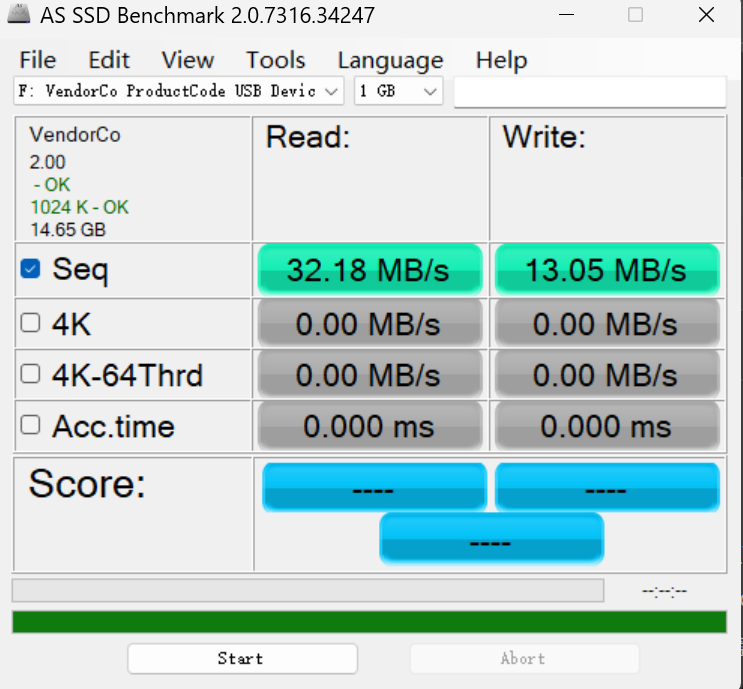The image size is (743, 689).
Task: Minimize the AS SSD Benchmark window
Action: coord(566,15)
